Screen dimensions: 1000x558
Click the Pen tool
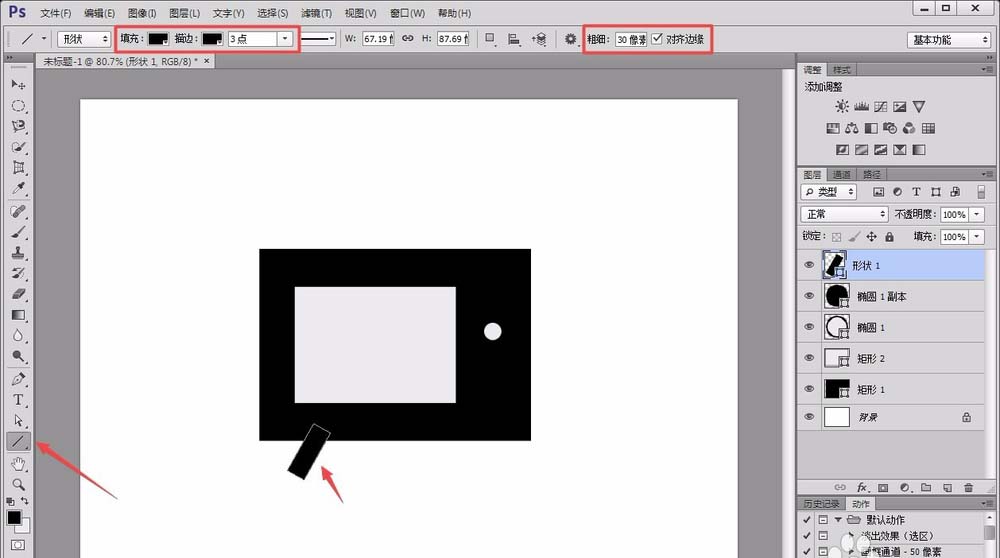18,379
